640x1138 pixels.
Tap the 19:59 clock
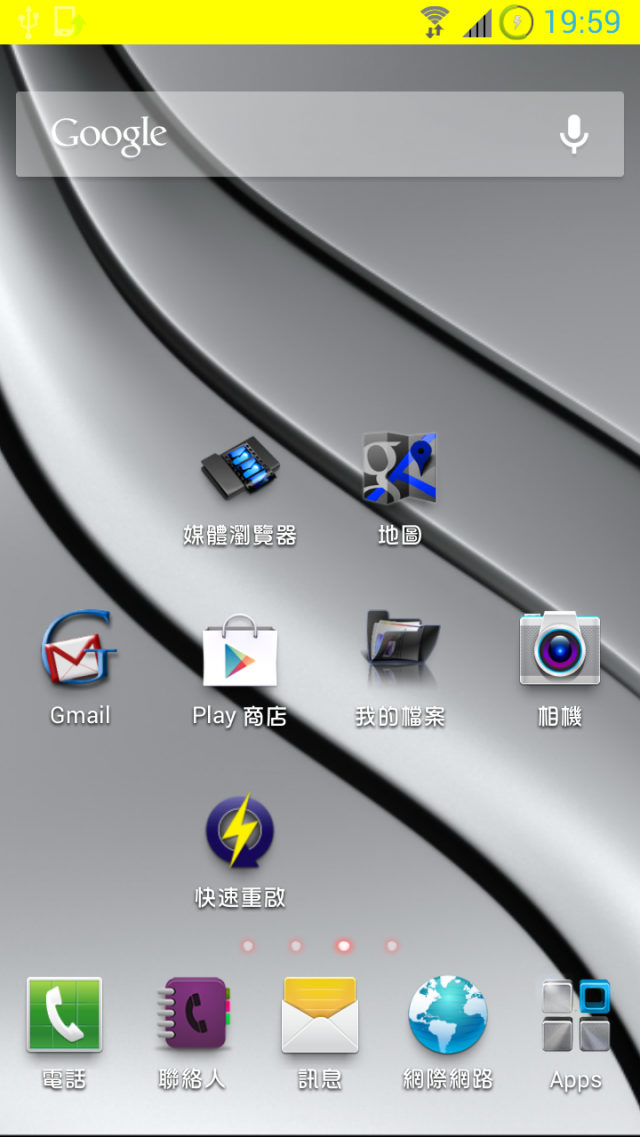pyautogui.click(x=583, y=22)
